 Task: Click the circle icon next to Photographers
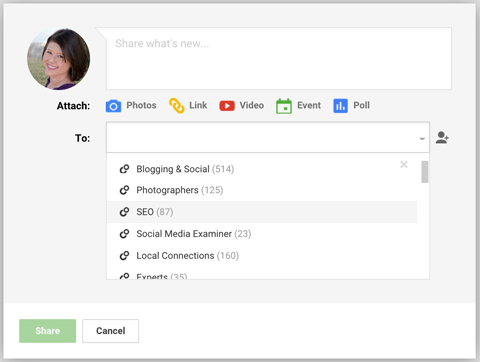tap(124, 190)
